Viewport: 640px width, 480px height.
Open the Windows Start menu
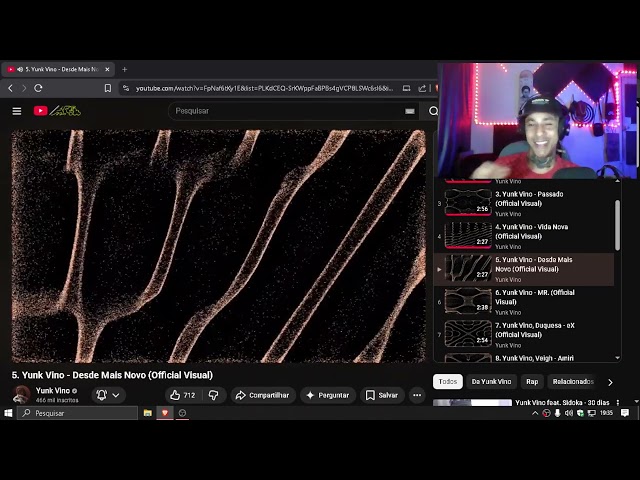[x=8, y=413]
